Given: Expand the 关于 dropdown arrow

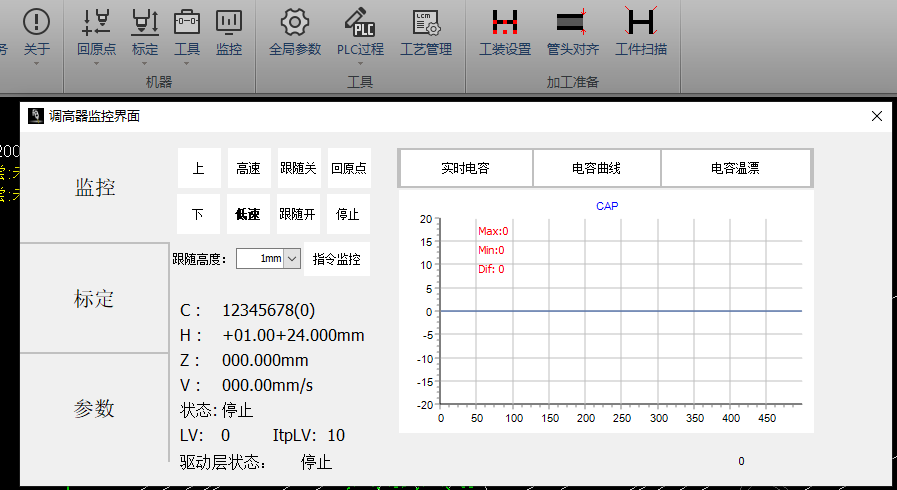Looking at the screenshot, I should 37,63.
